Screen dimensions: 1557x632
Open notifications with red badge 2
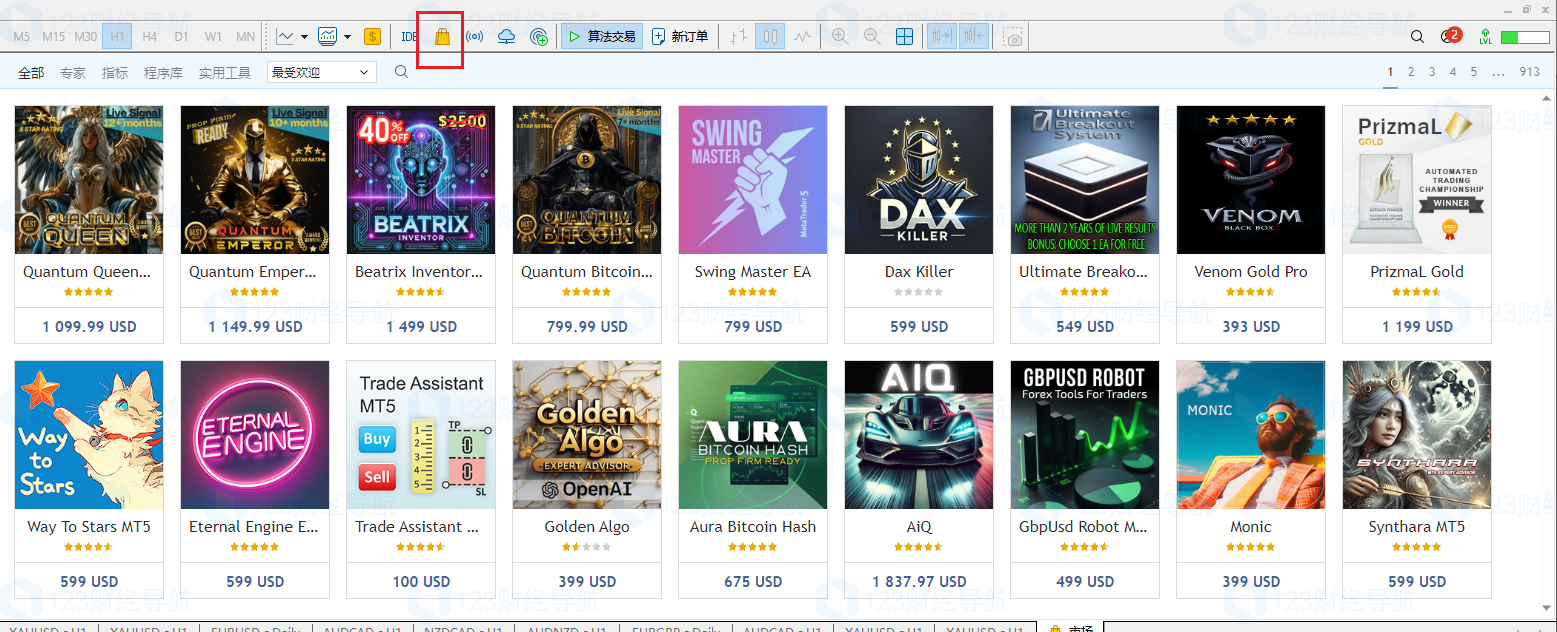point(1450,36)
